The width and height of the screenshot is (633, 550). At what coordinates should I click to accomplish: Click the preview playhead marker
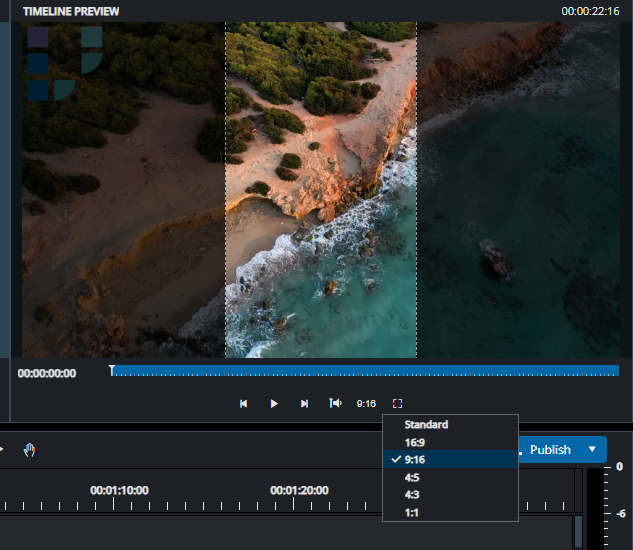(x=111, y=370)
